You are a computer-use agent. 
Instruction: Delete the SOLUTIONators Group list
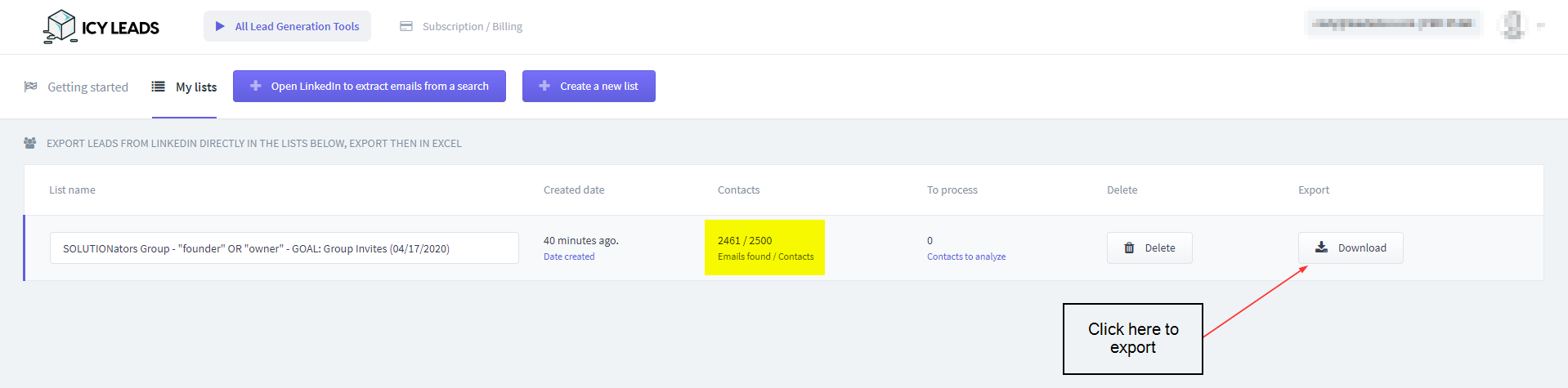(1149, 248)
